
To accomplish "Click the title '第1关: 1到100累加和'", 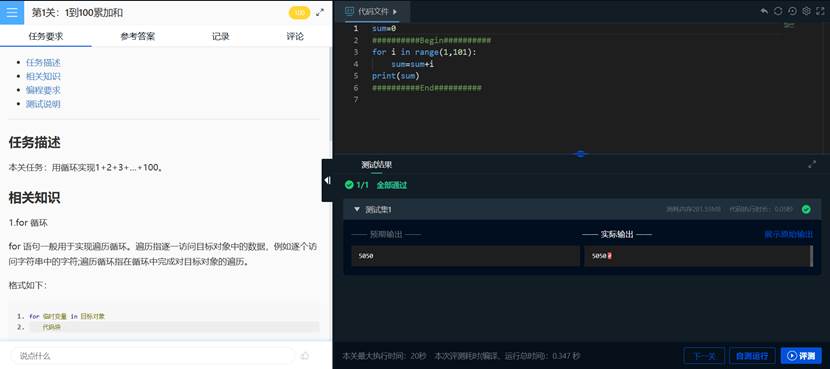I will 77,13.
